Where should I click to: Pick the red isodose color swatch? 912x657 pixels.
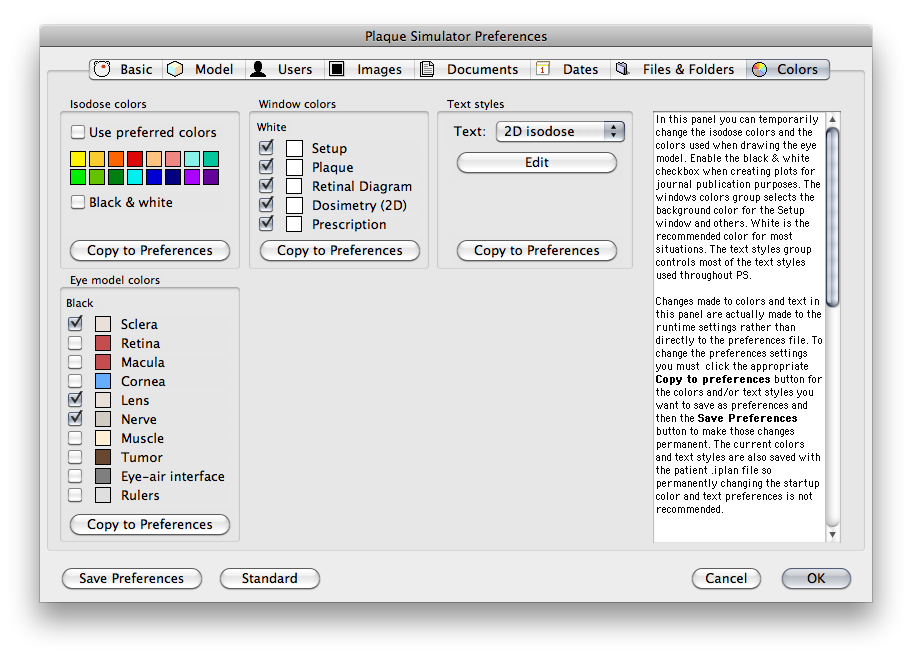click(135, 159)
